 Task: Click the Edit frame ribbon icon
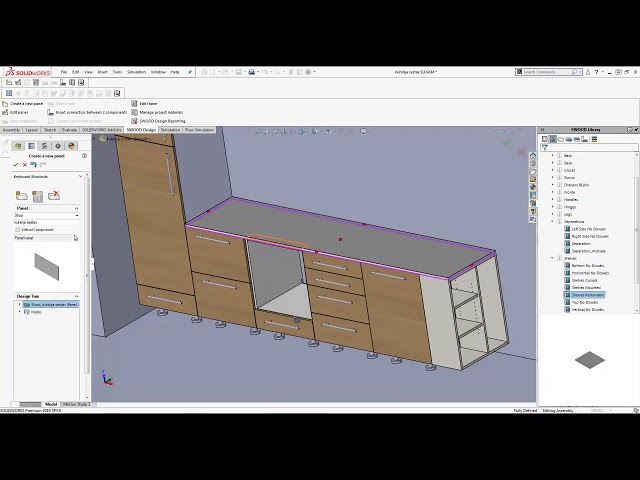click(134, 104)
